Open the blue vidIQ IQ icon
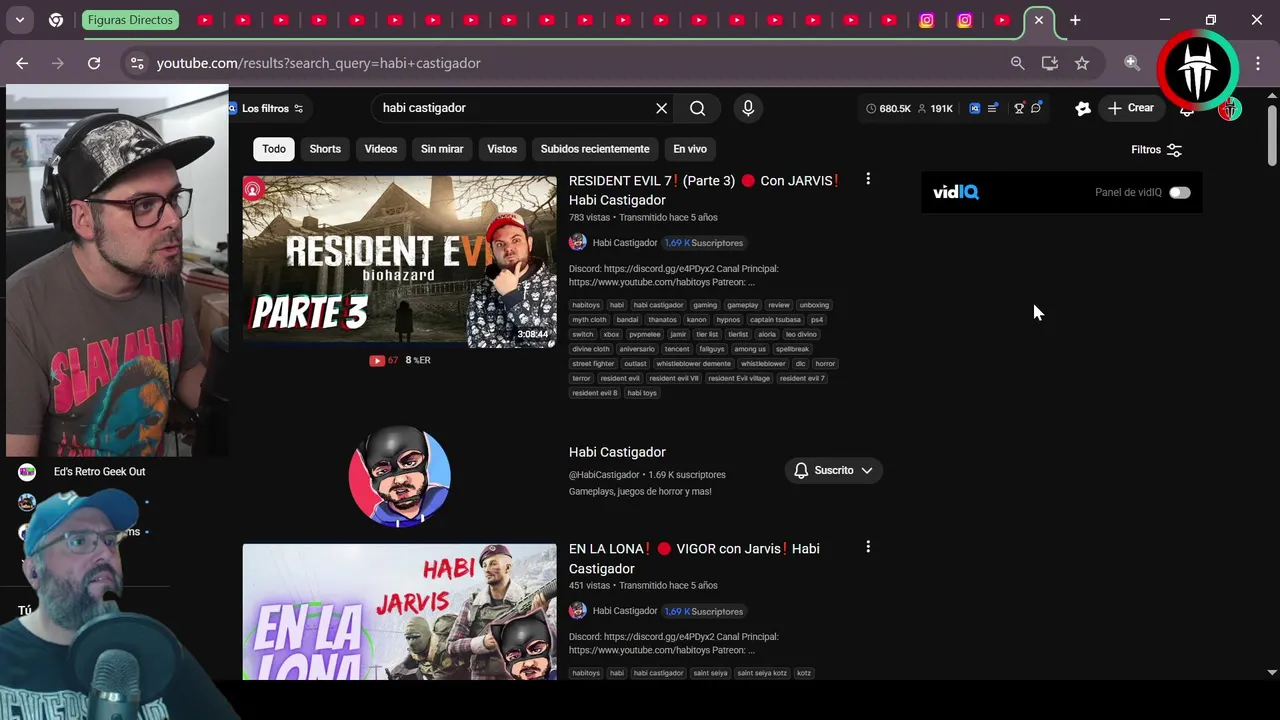This screenshot has height=720, width=1280. click(975, 108)
